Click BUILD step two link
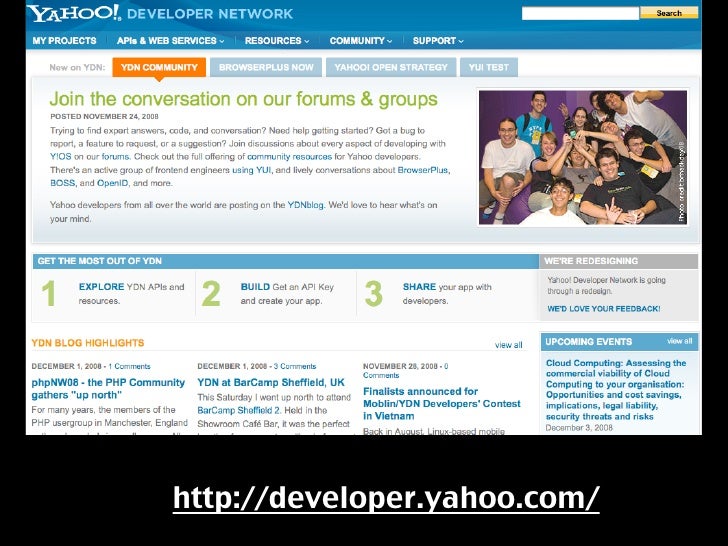Image resolution: width=728 pixels, height=546 pixels. click(255, 287)
